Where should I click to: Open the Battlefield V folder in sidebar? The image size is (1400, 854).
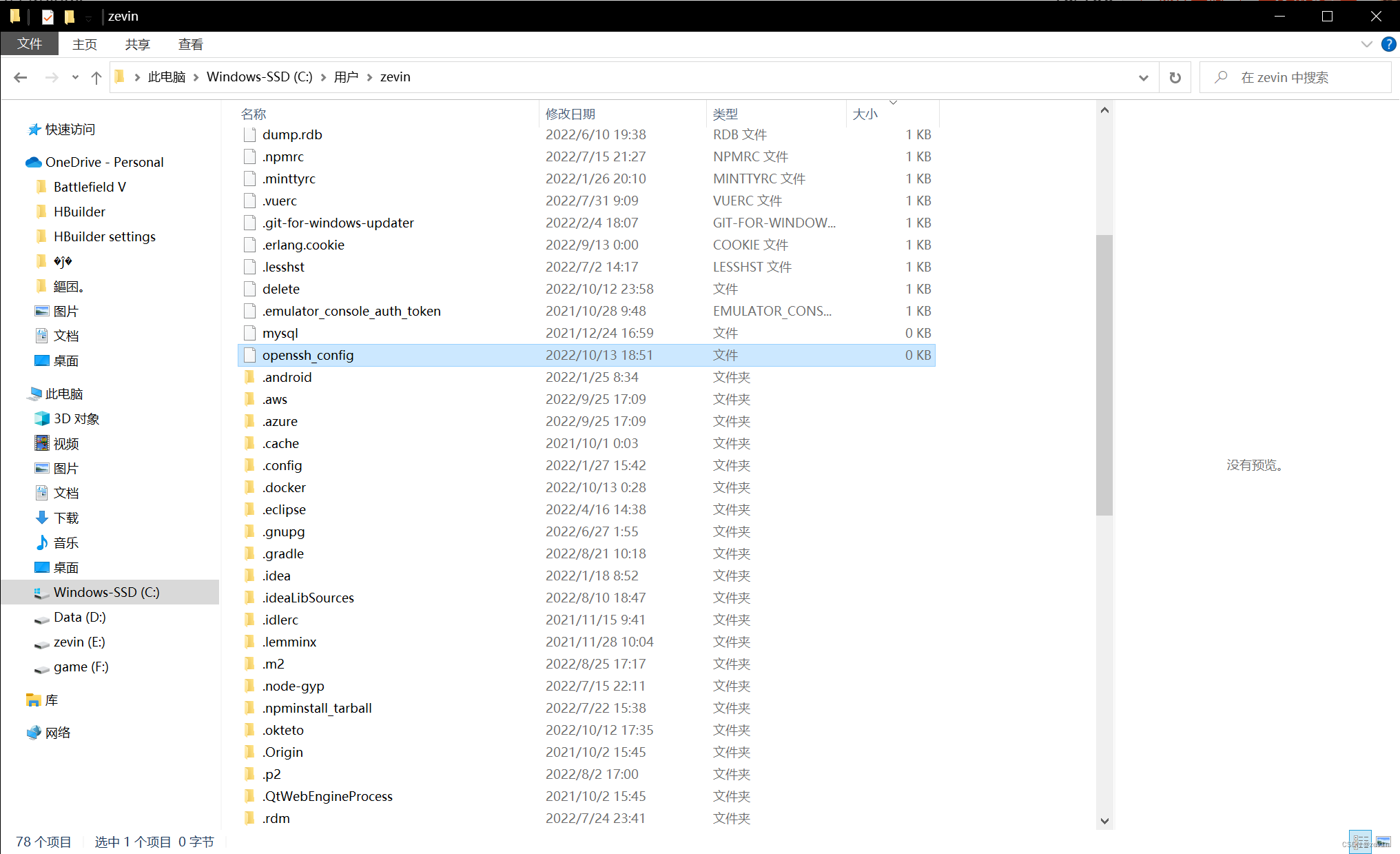coord(90,187)
